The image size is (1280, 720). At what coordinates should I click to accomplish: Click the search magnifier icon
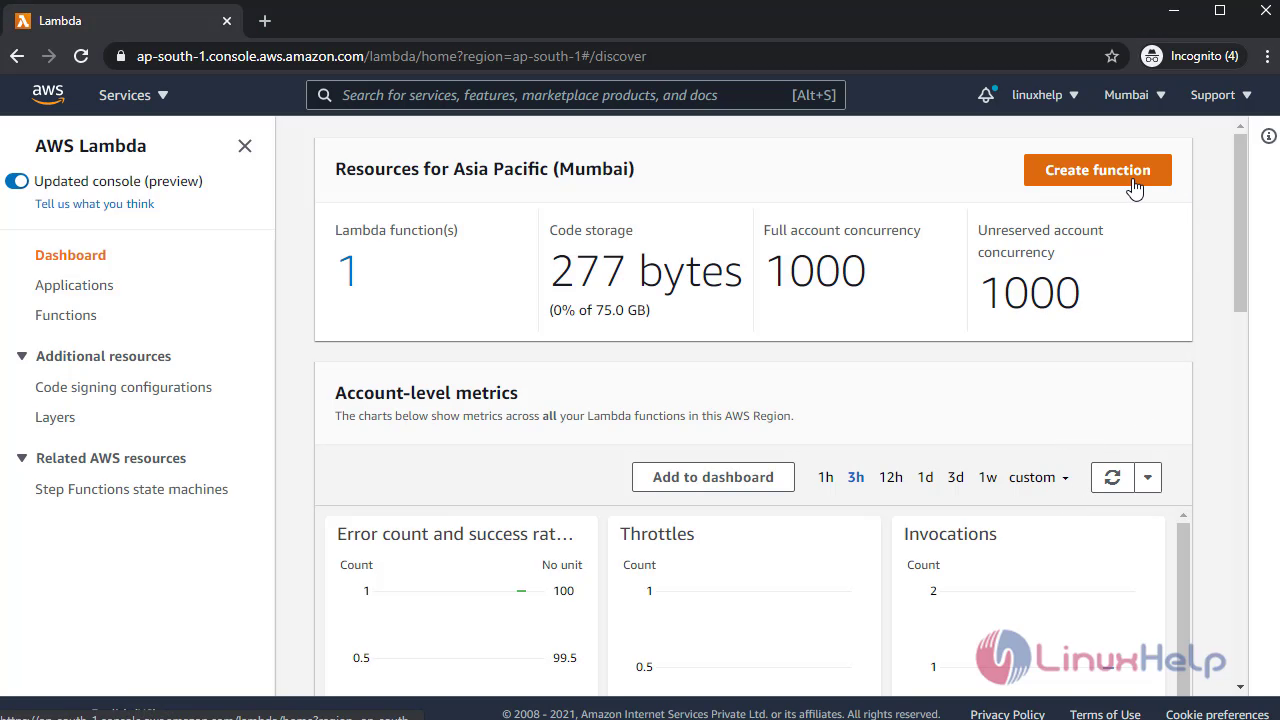(x=324, y=95)
